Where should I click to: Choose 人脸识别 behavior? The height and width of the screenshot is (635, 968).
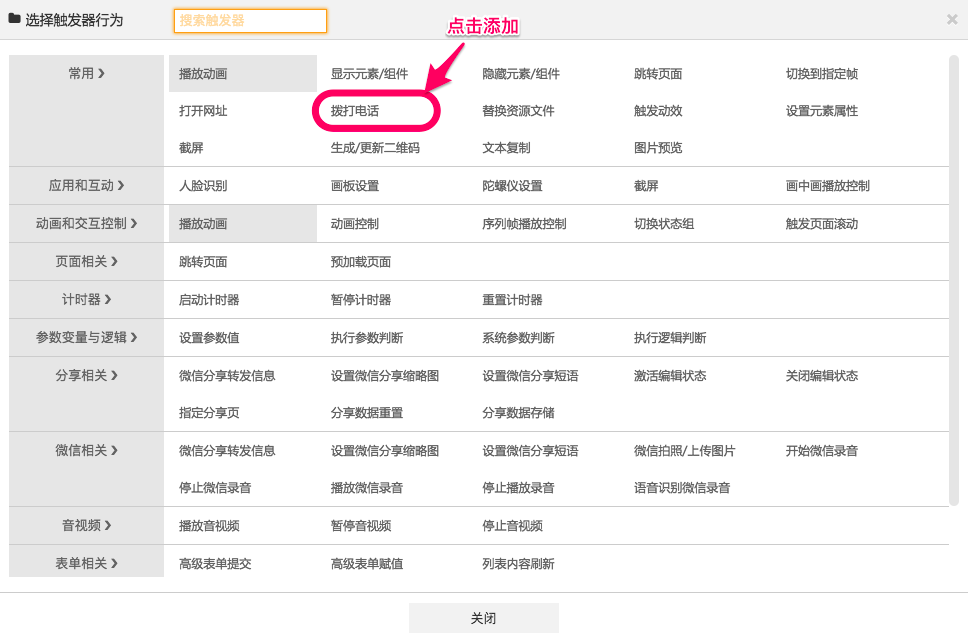click(x=203, y=186)
